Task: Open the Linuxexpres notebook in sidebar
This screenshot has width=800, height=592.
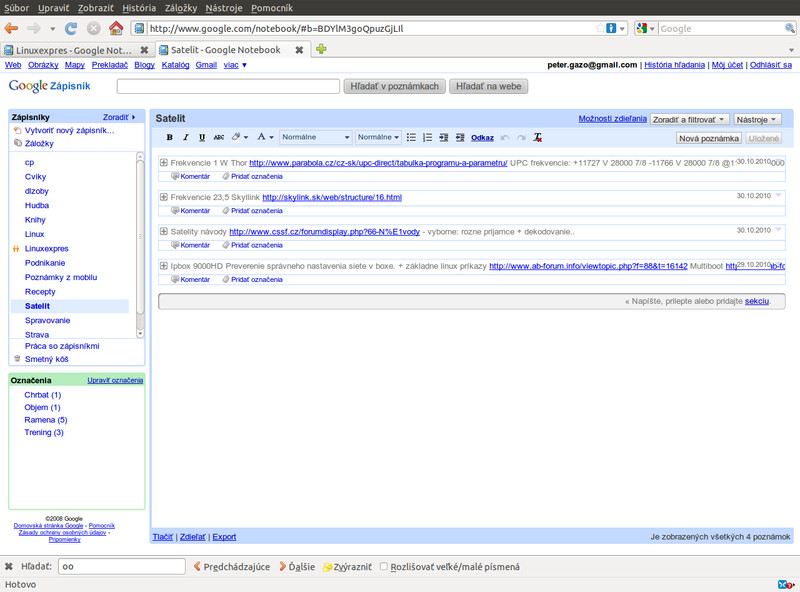Action: (46, 249)
